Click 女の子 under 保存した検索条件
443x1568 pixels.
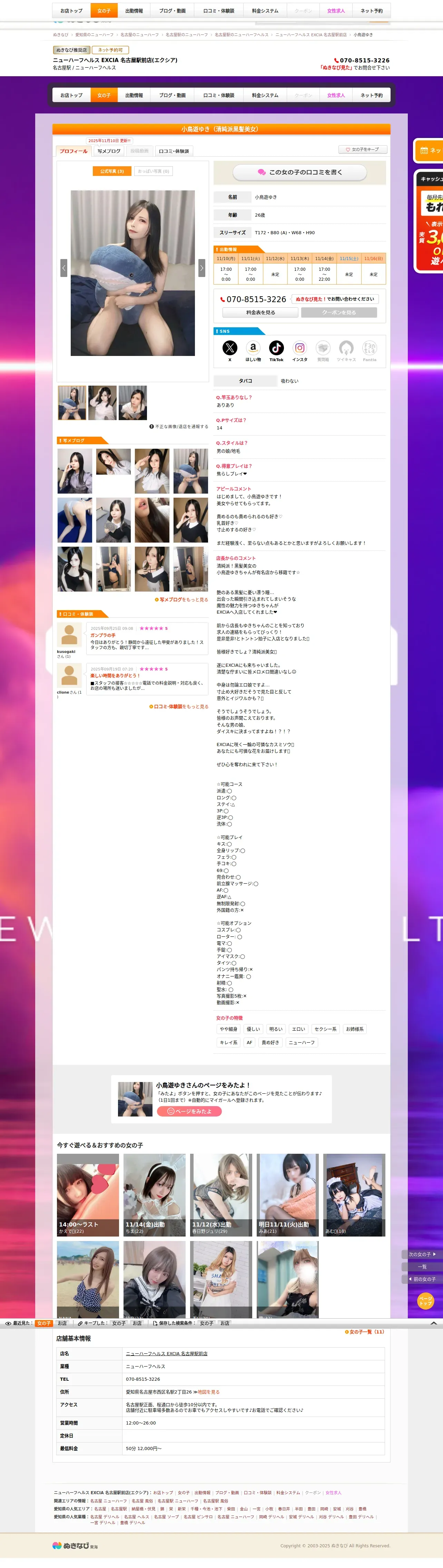click(x=207, y=1323)
